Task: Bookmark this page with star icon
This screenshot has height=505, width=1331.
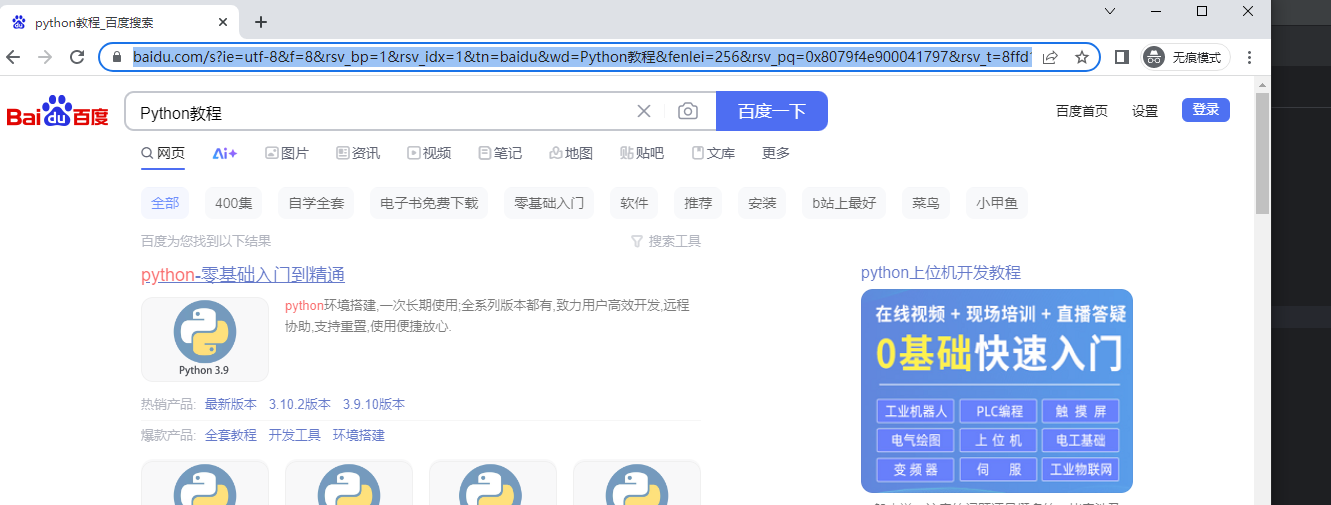Action: (x=1082, y=57)
